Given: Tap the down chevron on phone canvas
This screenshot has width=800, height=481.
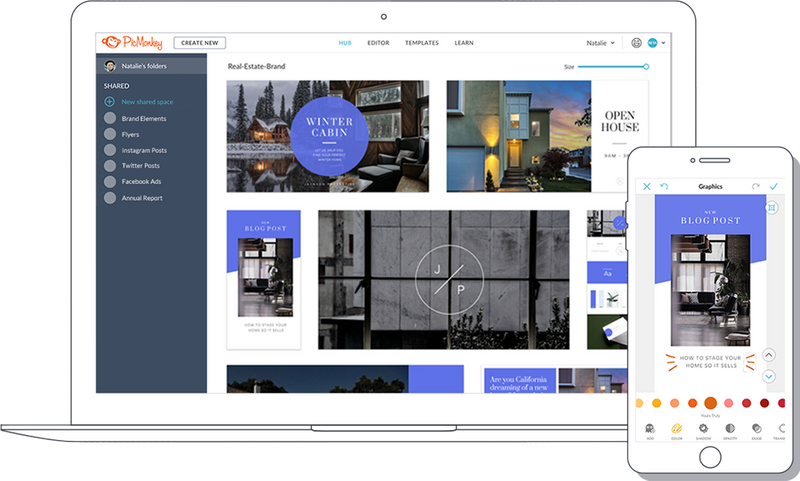Looking at the screenshot, I should 769,376.
